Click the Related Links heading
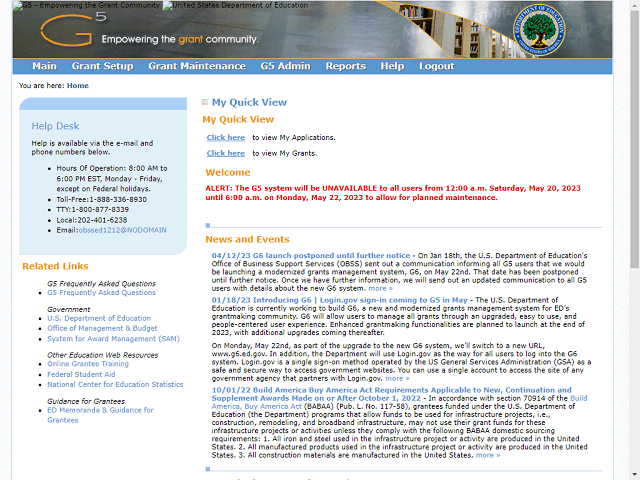Viewport: 640px width, 480px height. pyautogui.click(x=55, y=267)
